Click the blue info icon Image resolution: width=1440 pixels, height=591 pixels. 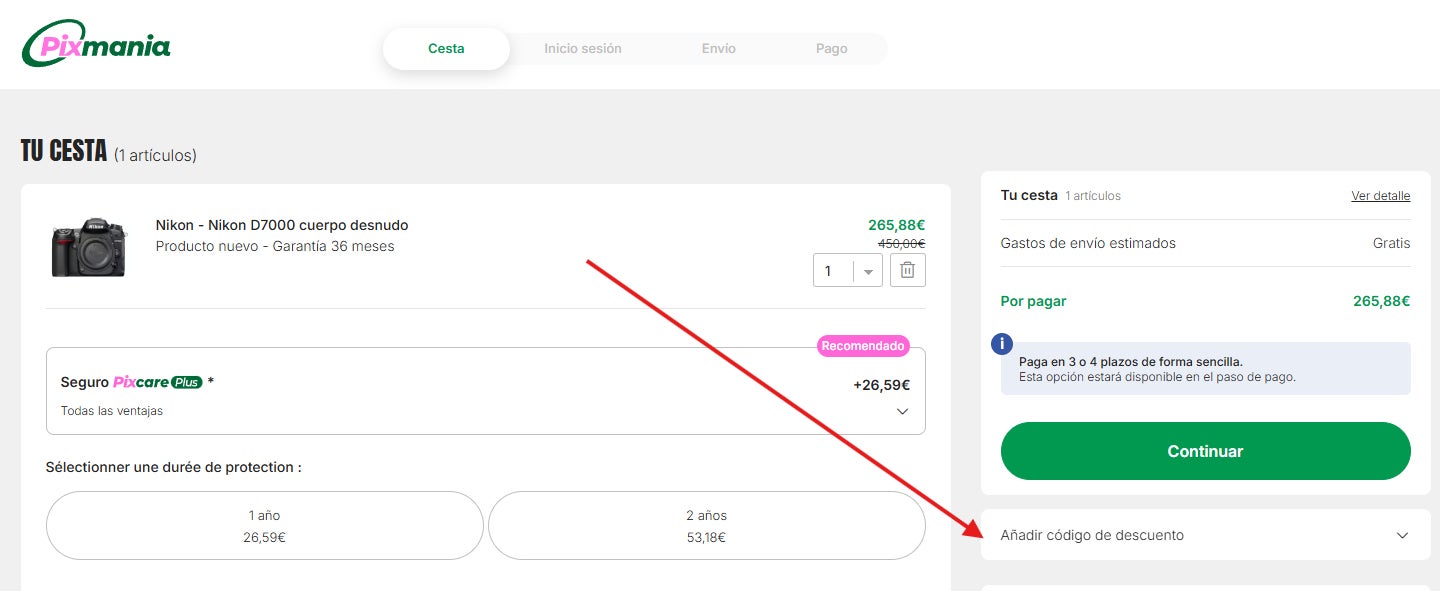[1002, 344]
